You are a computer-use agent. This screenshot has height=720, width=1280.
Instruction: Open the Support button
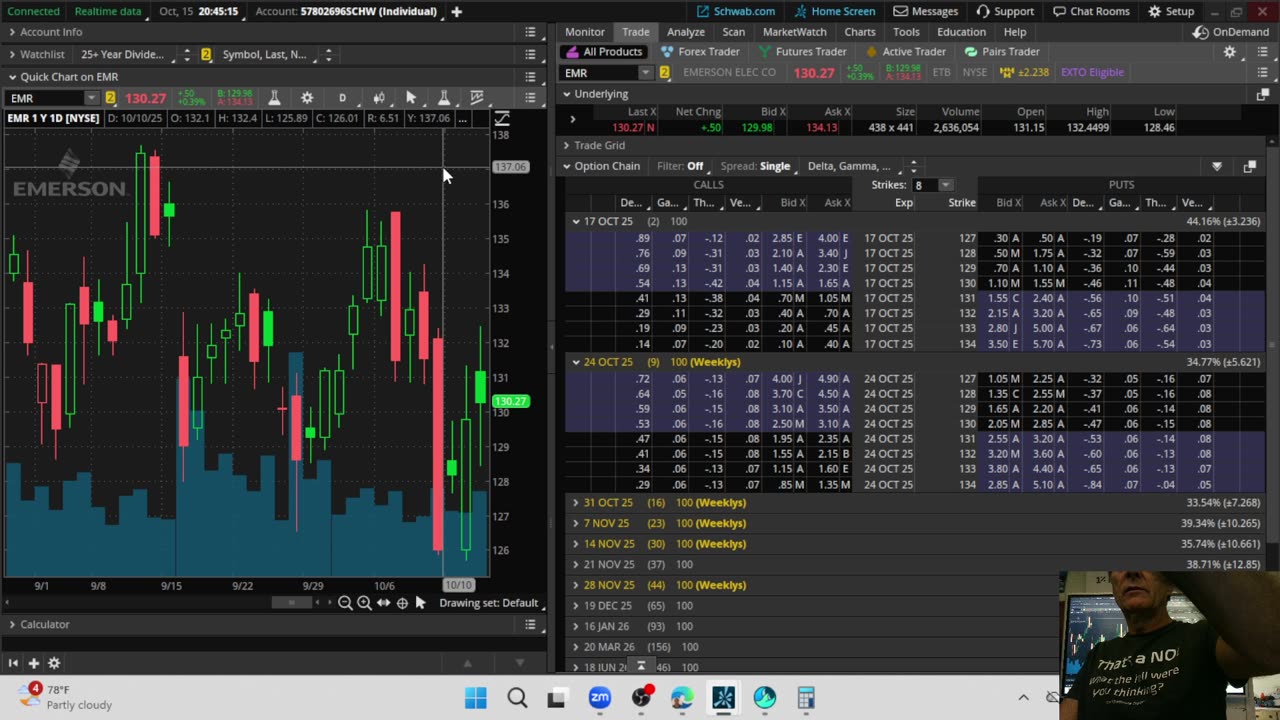click(x=1005, y=11)
